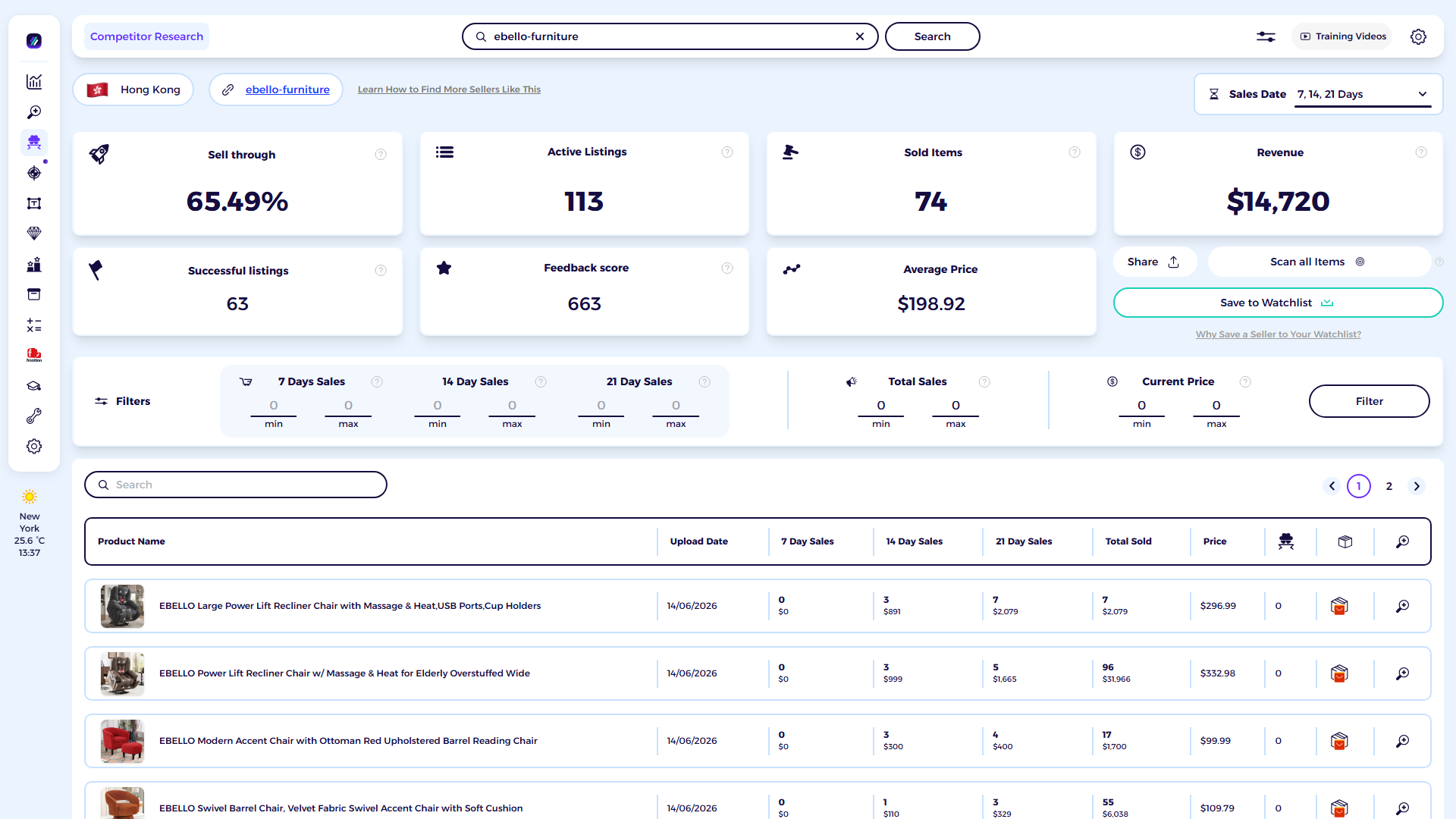Image resolution: width=1456 pixels, height=819 pixels.
Task: Show help for 7 Days Sales filter
Action: point(377,382)
